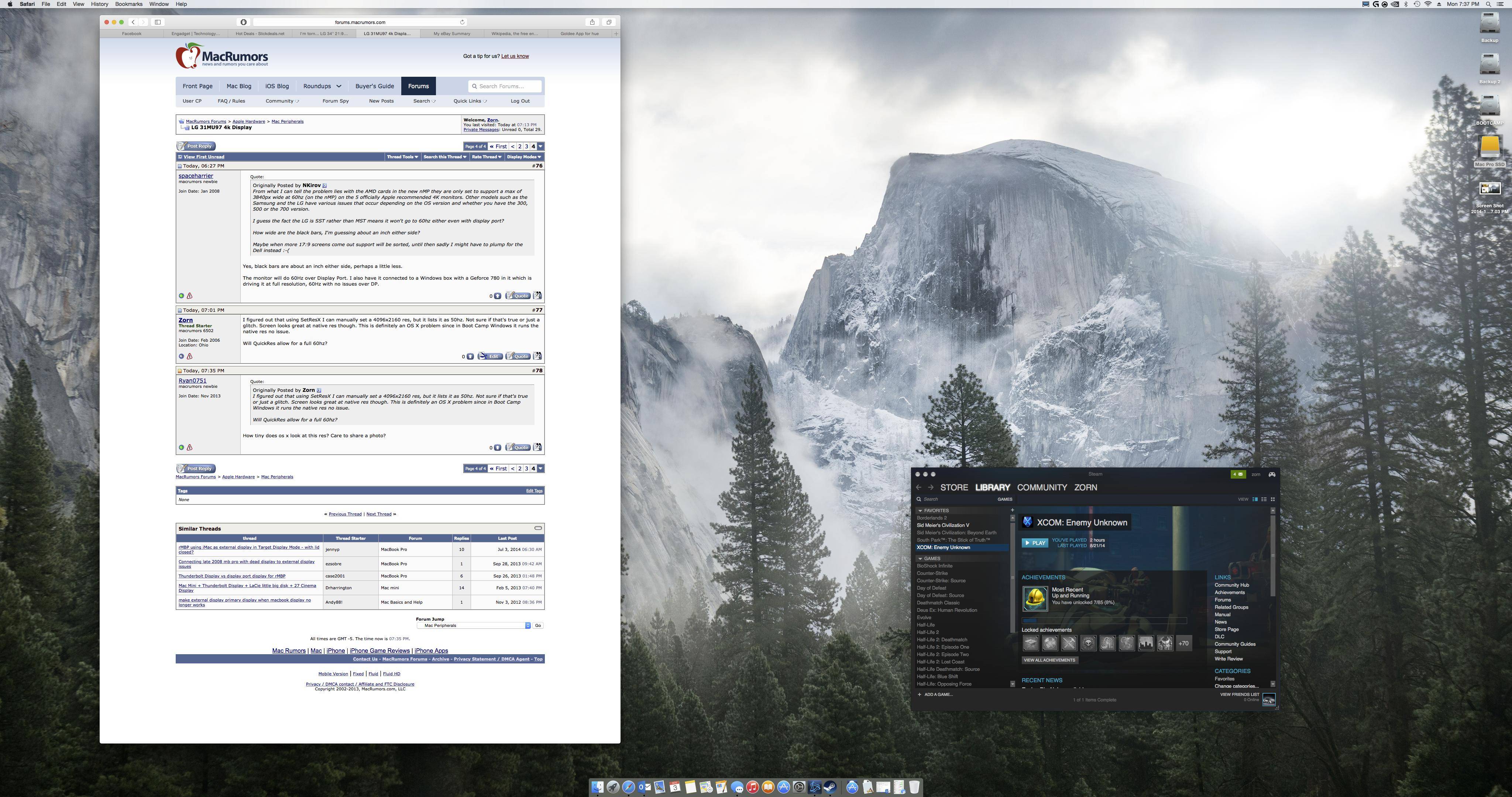Open the skull locked achievement
Image resolution: width=1512 pixels, height=797 pixels.
[1088, 643]
